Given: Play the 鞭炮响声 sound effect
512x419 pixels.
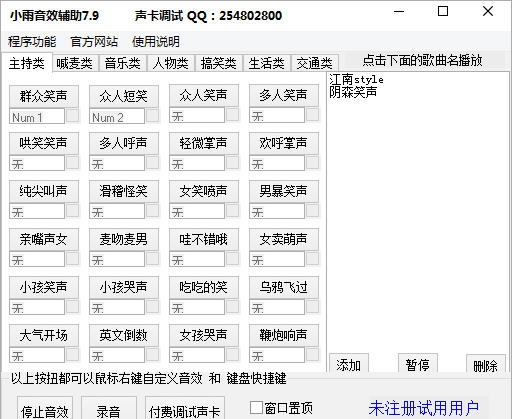Looking at the screenshot, I should pyautogui.click(x=284, y=335).
